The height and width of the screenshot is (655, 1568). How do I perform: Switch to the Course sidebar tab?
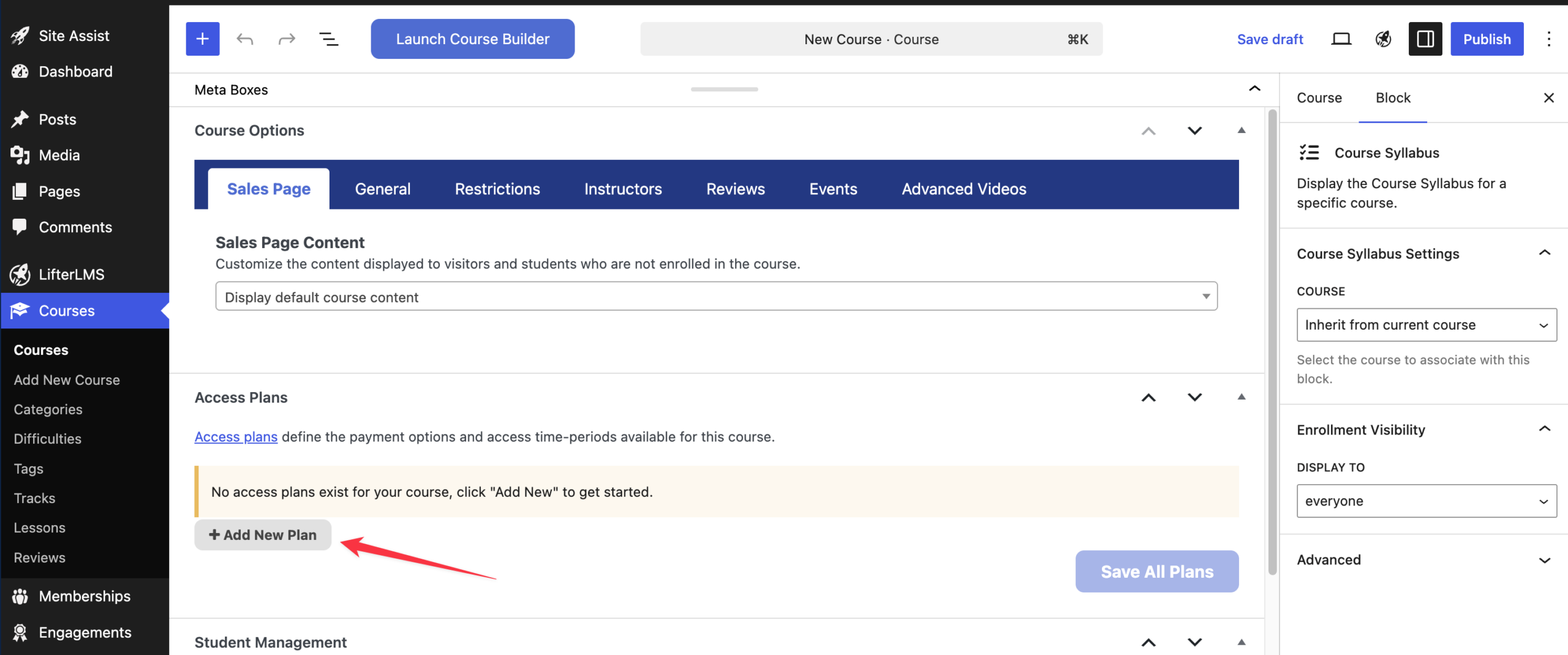point(1319,98)
